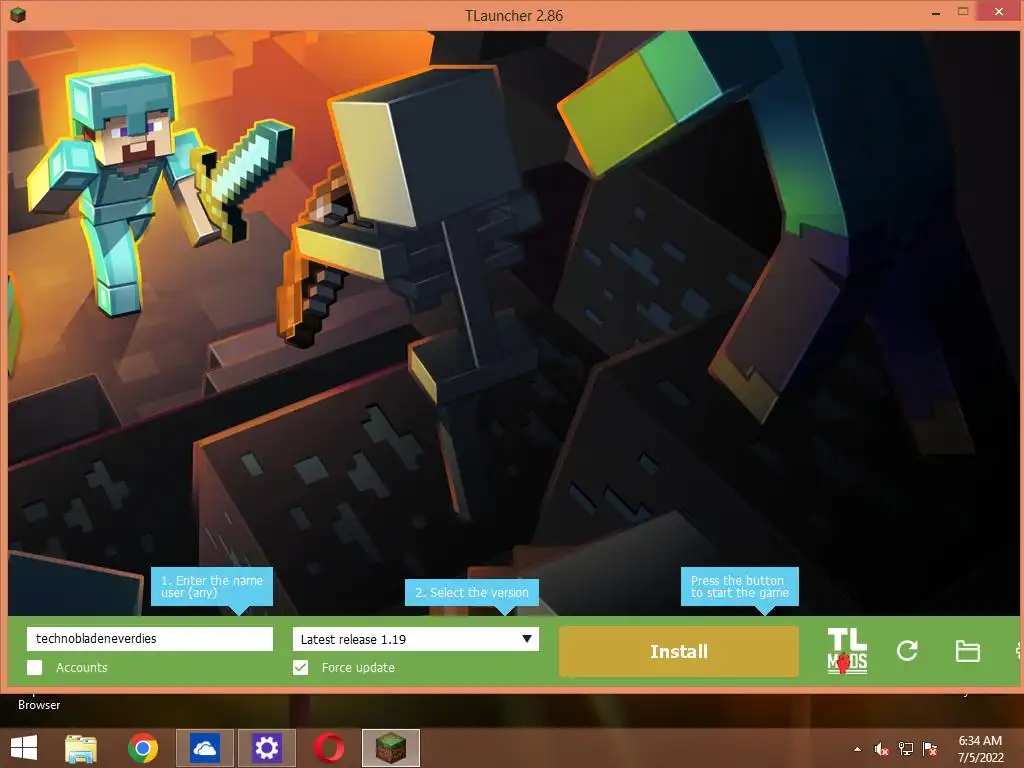Click the TLauncher title bar app icon
The height and width of the screenshot is (768, 1024).
coord(18,14)
